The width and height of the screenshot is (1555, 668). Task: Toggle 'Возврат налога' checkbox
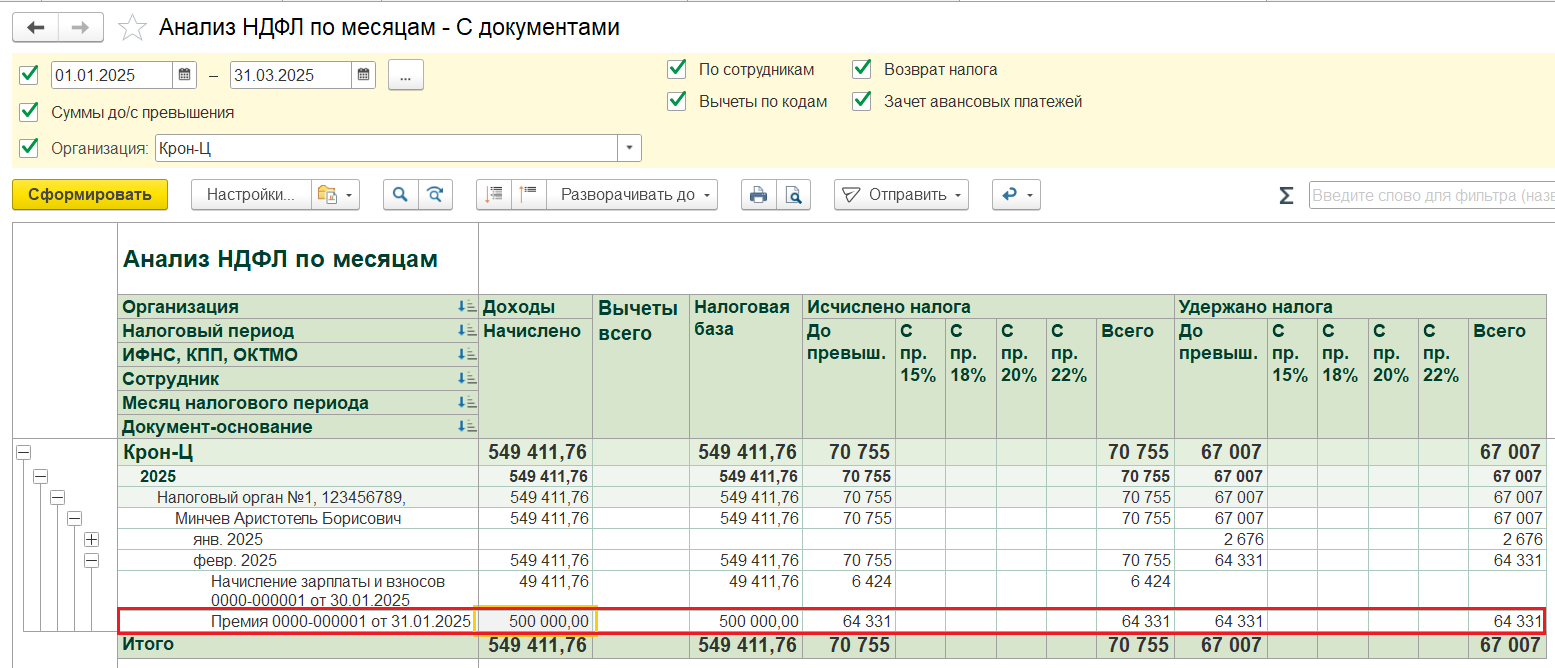pyautogui.click(x=862, y=69)
